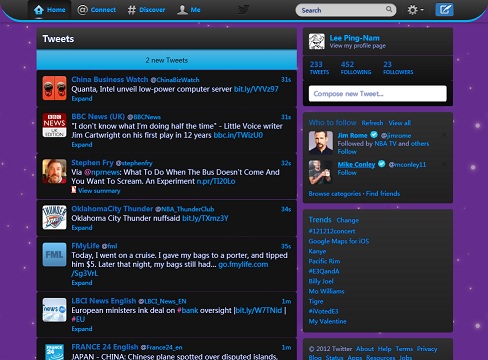View the 452 Following count
The image size is (488, 360).
(x=356, y=67)
